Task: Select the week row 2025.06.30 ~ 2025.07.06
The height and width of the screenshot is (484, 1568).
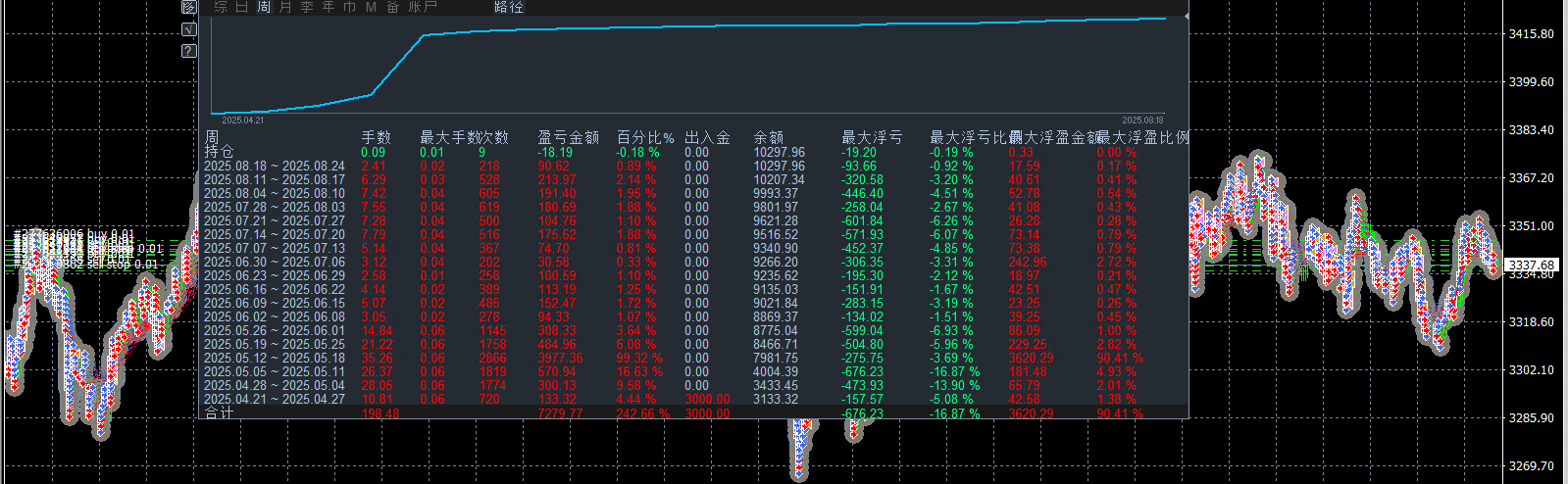Action: (x=275, y=262)
